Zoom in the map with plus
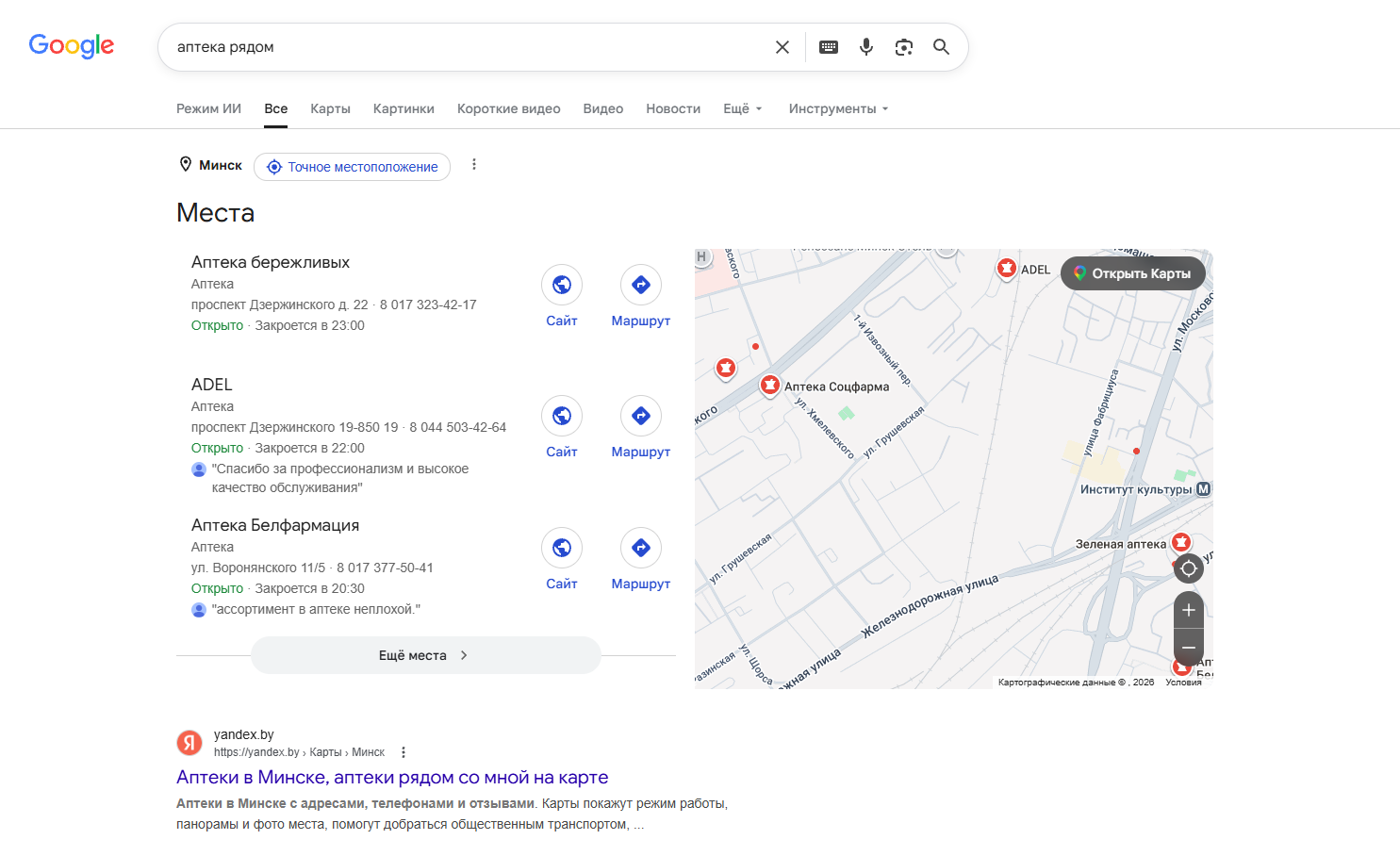The height and width of the screenshot is (856, 1400). tap(1189, 610)
